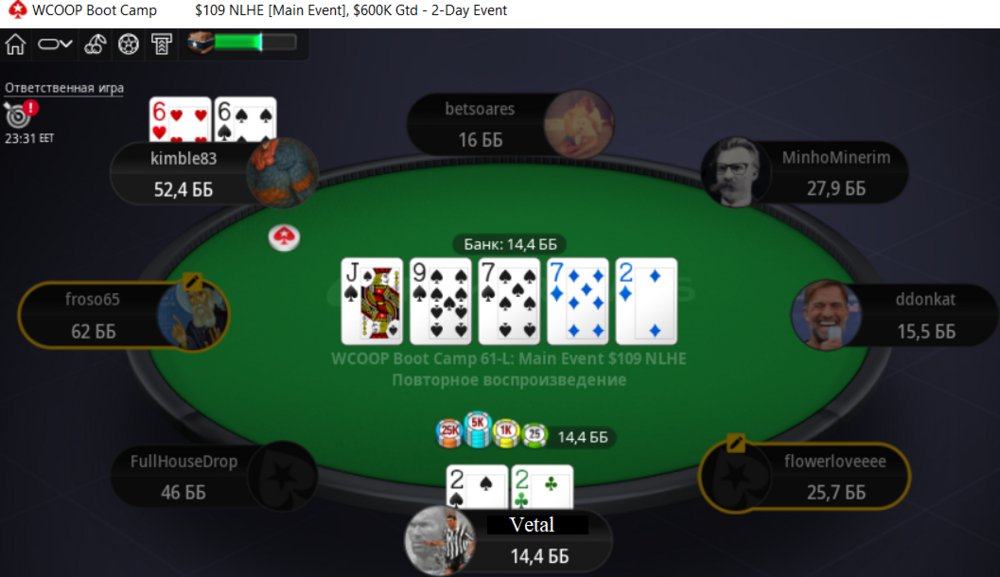Edit note on flowerloveeee pencil icon
Screen dimensions: 1000x577
(735, 442)
